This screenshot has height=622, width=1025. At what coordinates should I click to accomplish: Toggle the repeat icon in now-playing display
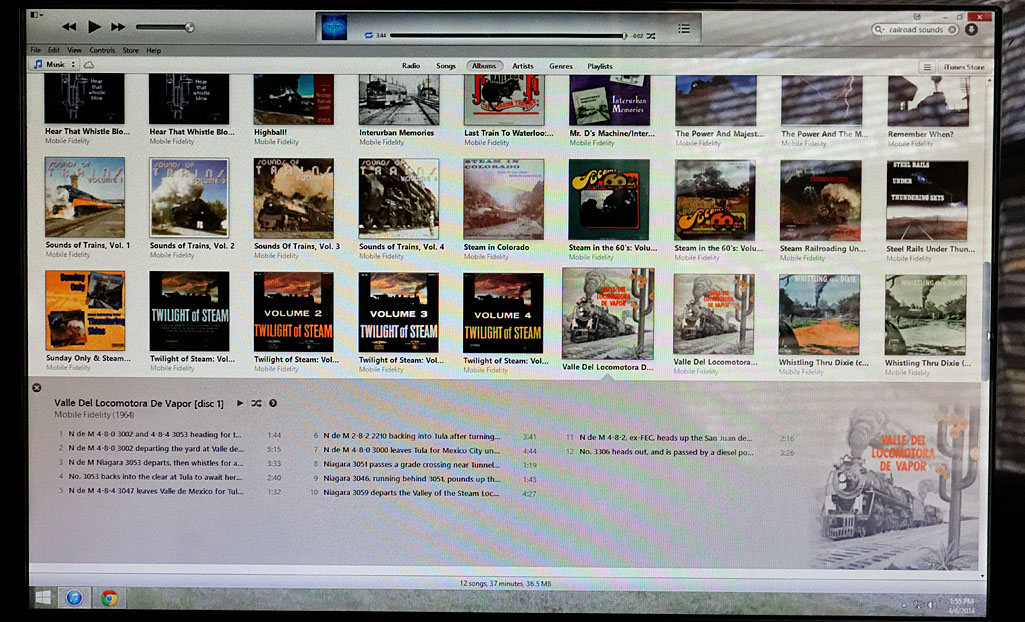coord(368,35)
